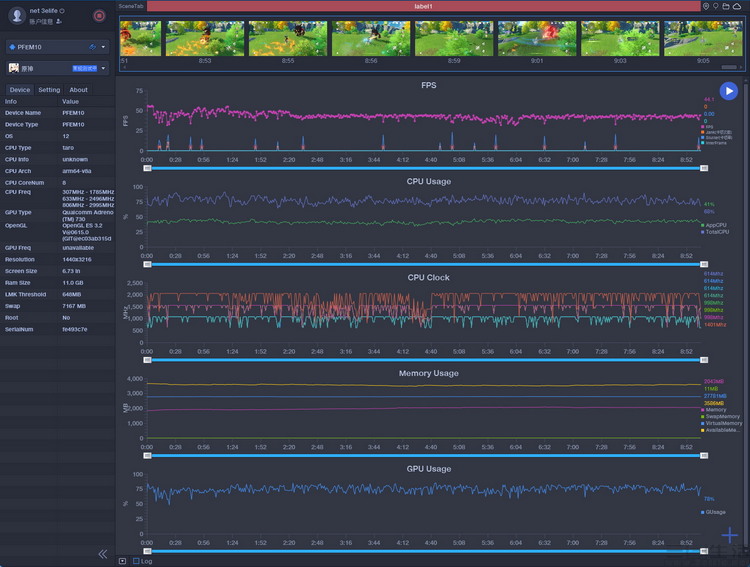
Task: Toggle the SwapMemory legend series
Action: [720, 416]
